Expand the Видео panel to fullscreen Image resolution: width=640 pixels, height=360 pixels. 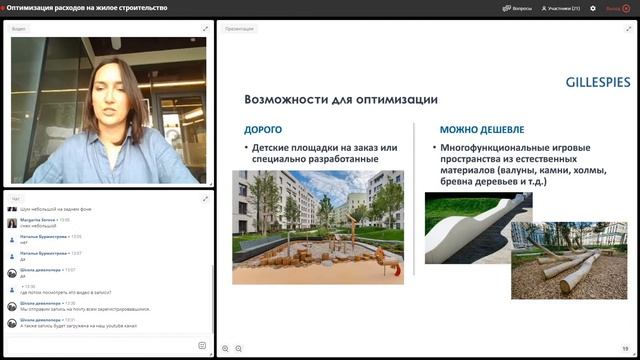[205, 29]
